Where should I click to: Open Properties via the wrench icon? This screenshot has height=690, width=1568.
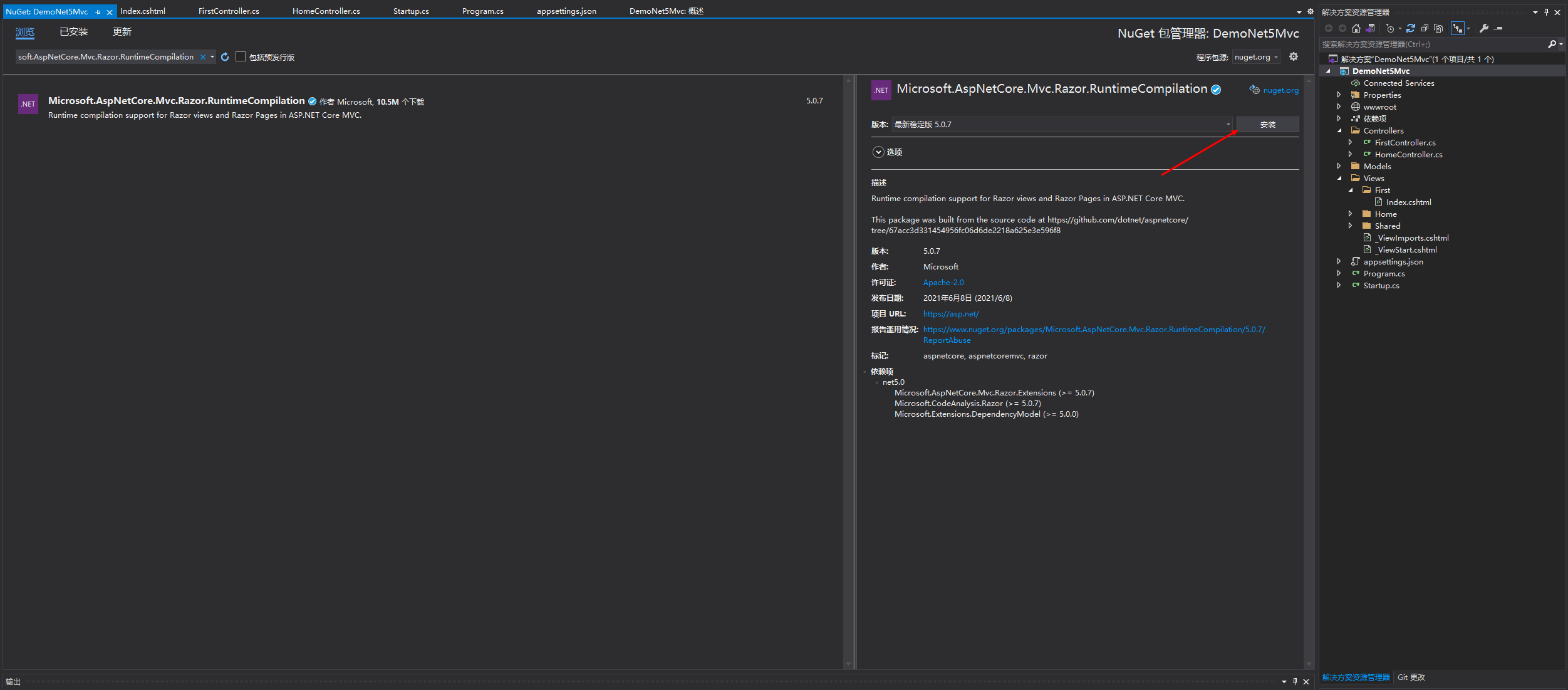[x=1484, y=28]
